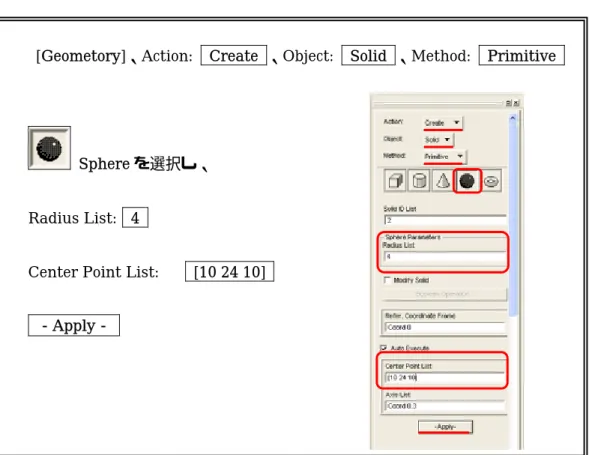The width and height of the screenshot is (589, 455).
Task: Click the Solid ID List field
Action: [445, 221]
